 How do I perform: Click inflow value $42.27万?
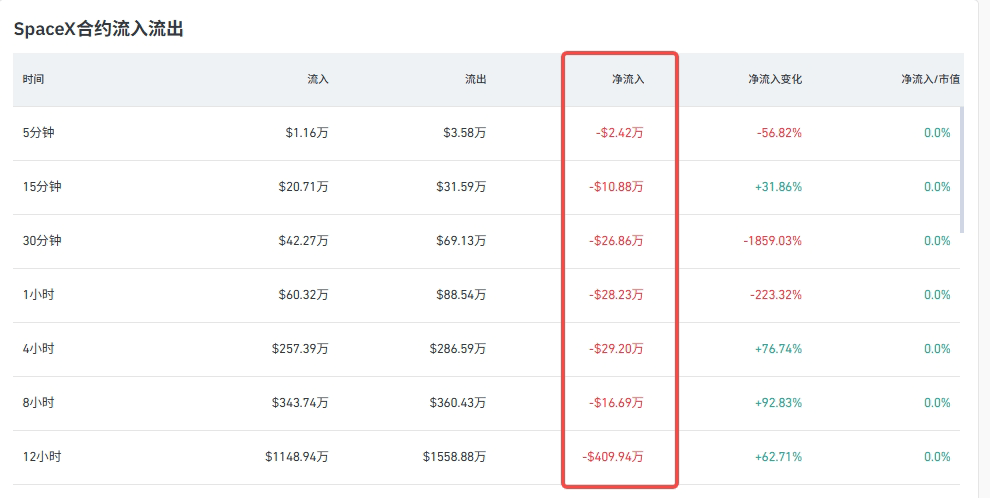coord(303,240)
